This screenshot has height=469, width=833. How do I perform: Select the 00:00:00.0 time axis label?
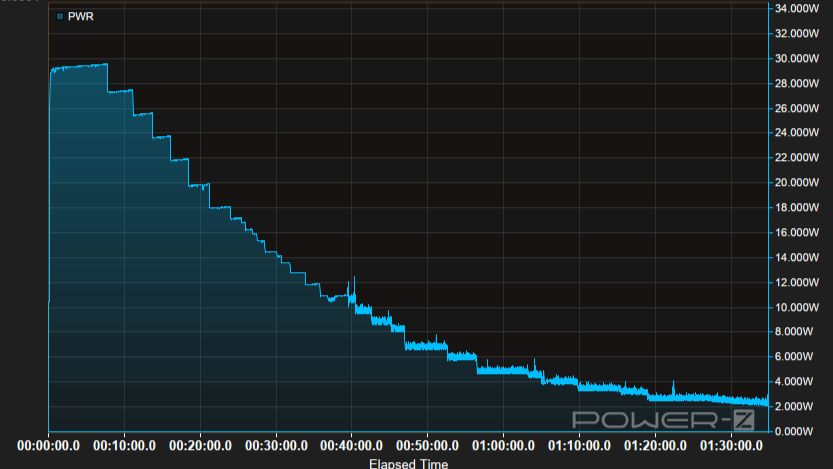[47, 446]
